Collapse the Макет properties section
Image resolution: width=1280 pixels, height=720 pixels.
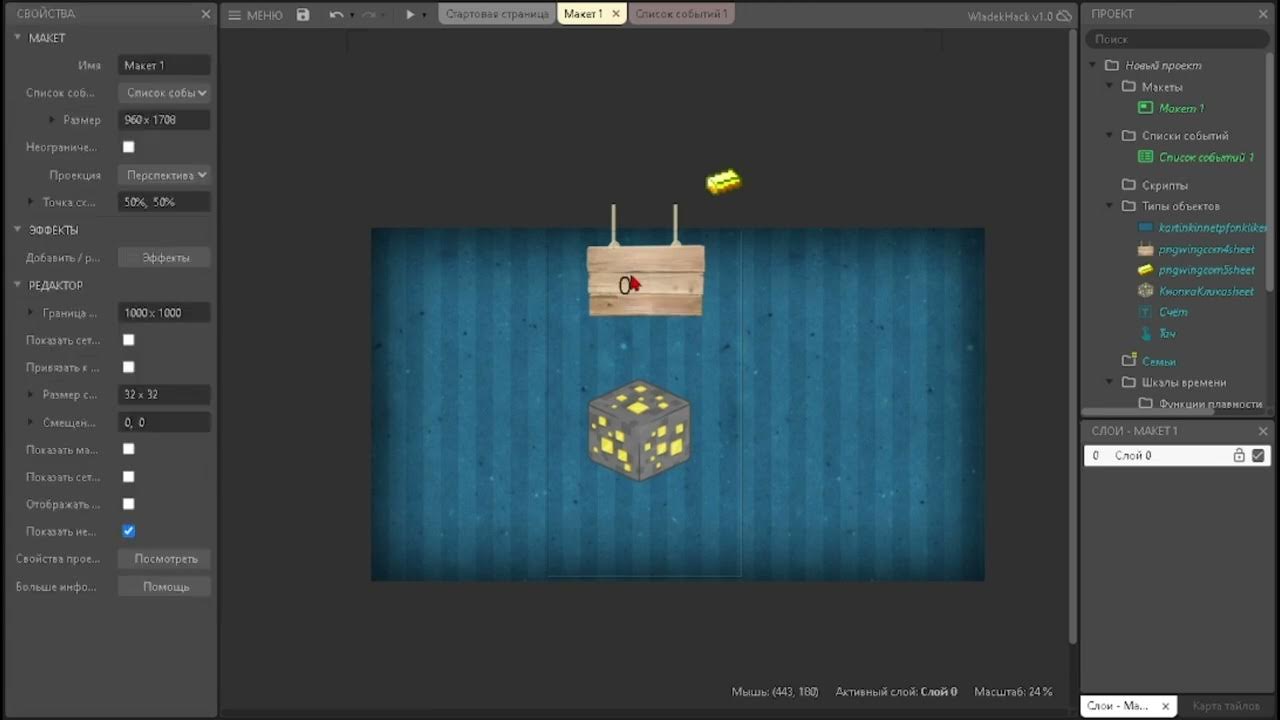tap(17, 38)
